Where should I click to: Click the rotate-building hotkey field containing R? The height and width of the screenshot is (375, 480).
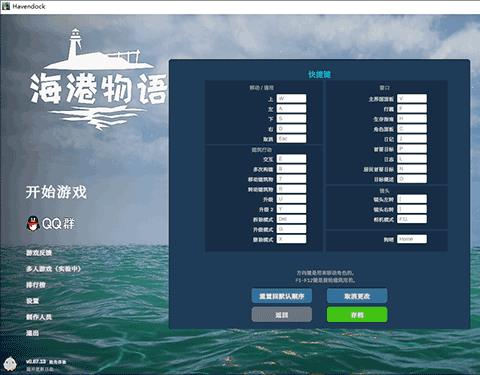pyautogui.click(x=291, y=189)
